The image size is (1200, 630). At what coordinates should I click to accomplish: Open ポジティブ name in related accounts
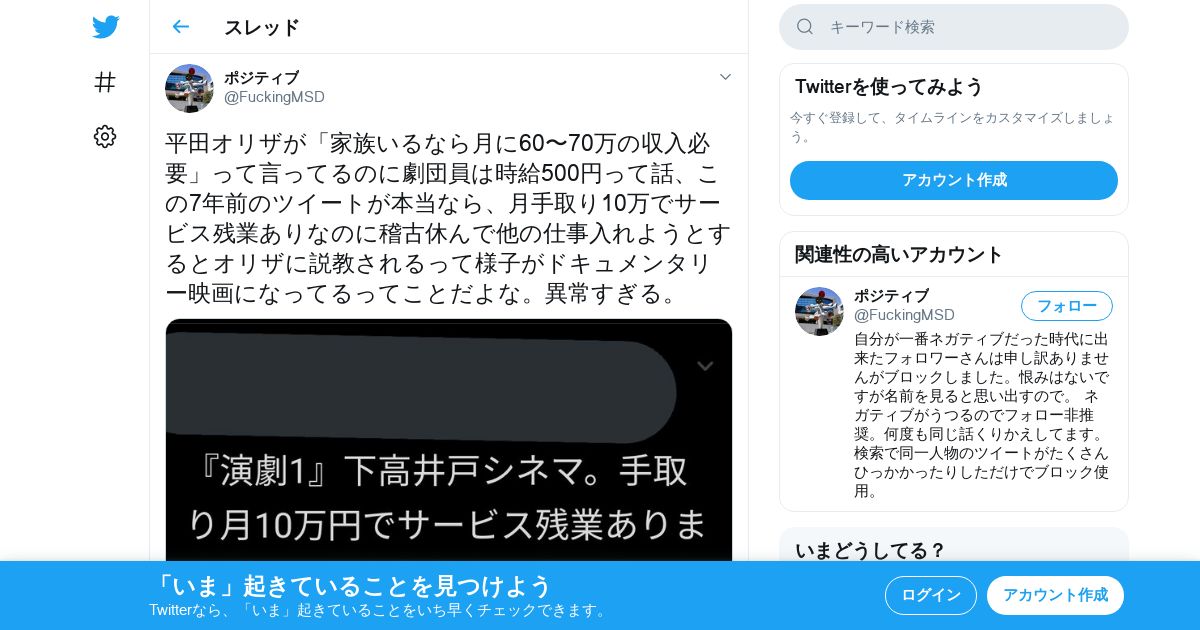pyautogui.click(x=892, y=296)
